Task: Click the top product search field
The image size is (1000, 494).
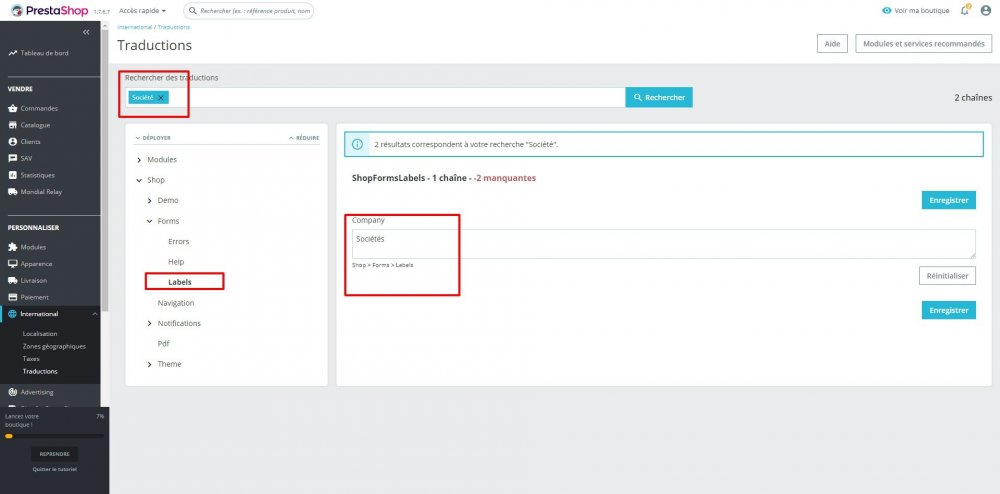Action: (249, 11)
